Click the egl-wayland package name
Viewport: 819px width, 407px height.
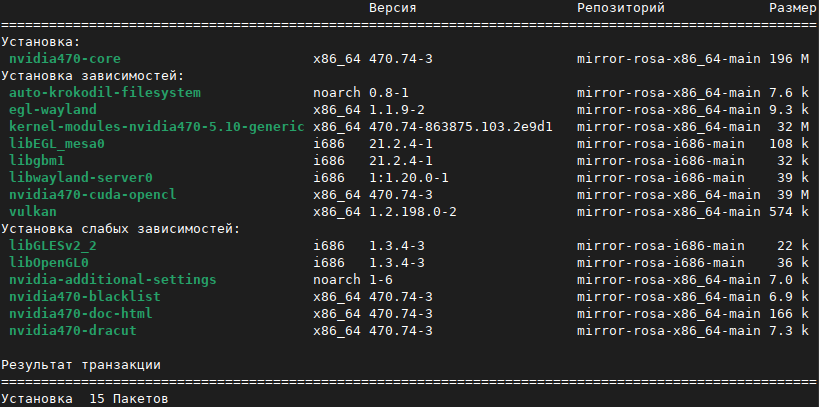pyautogui.click(x=52, y=110)
